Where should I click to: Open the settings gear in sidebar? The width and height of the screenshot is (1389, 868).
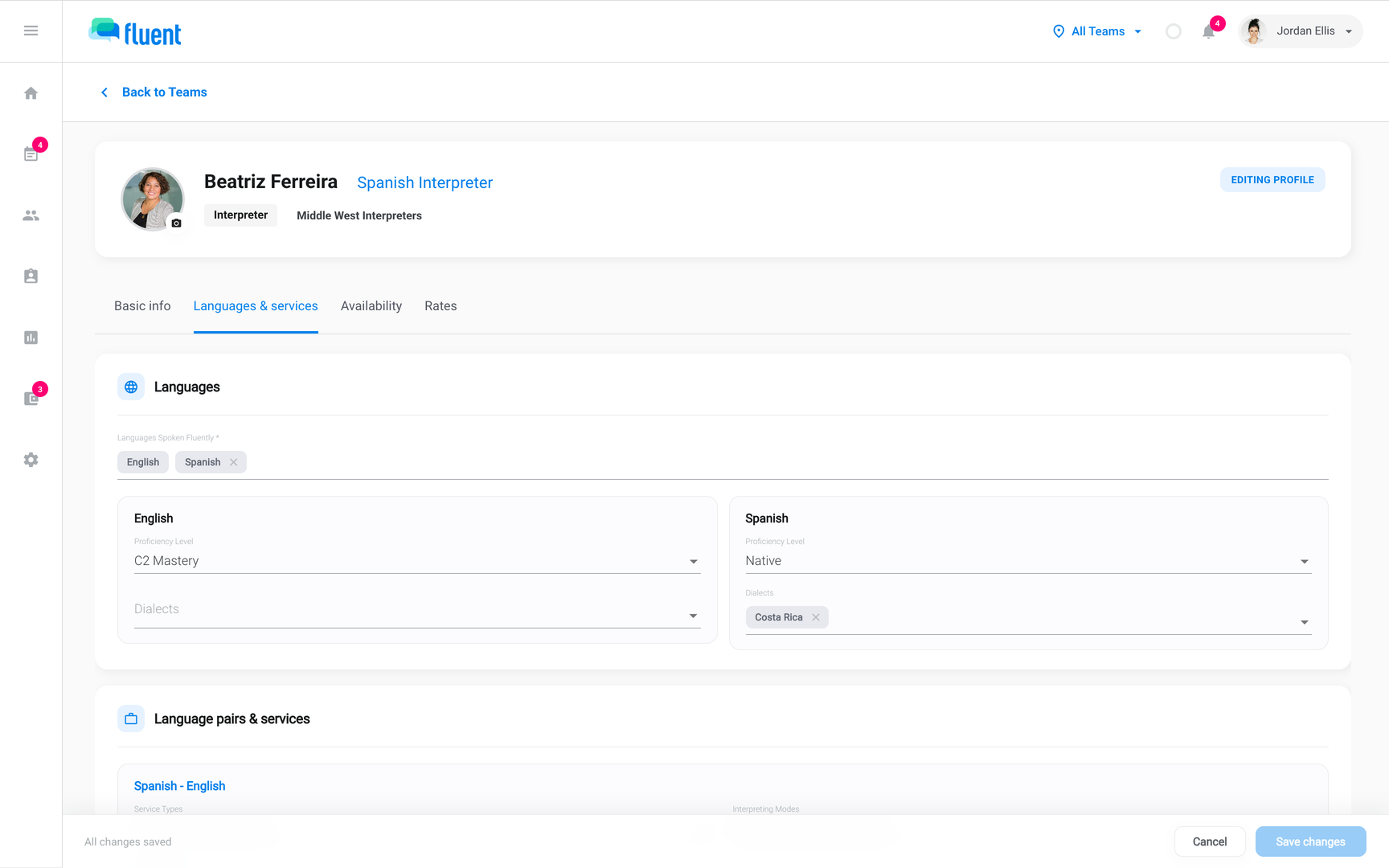[x=31, y=460]
